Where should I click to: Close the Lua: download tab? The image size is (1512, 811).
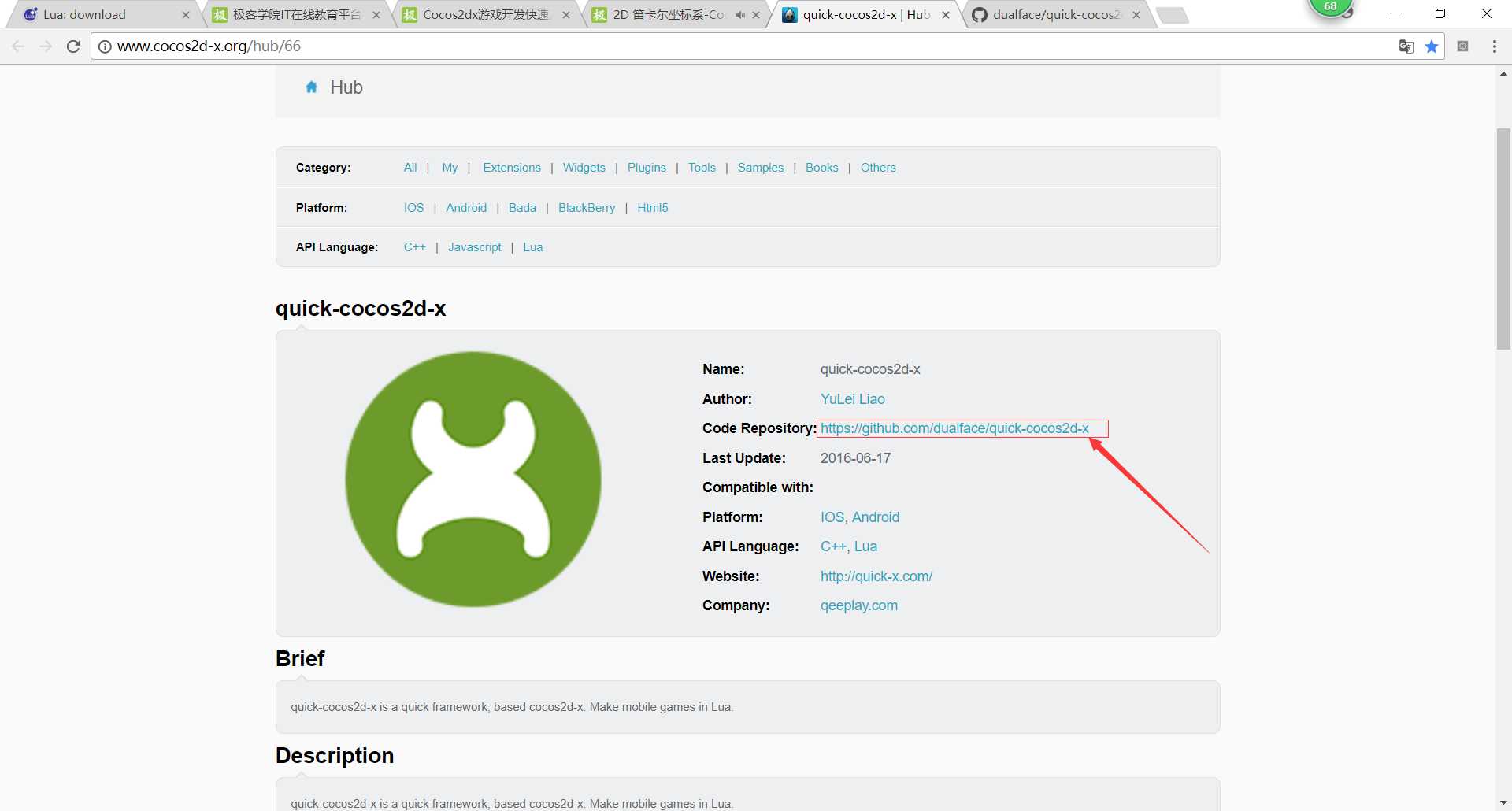coord(186,15)
